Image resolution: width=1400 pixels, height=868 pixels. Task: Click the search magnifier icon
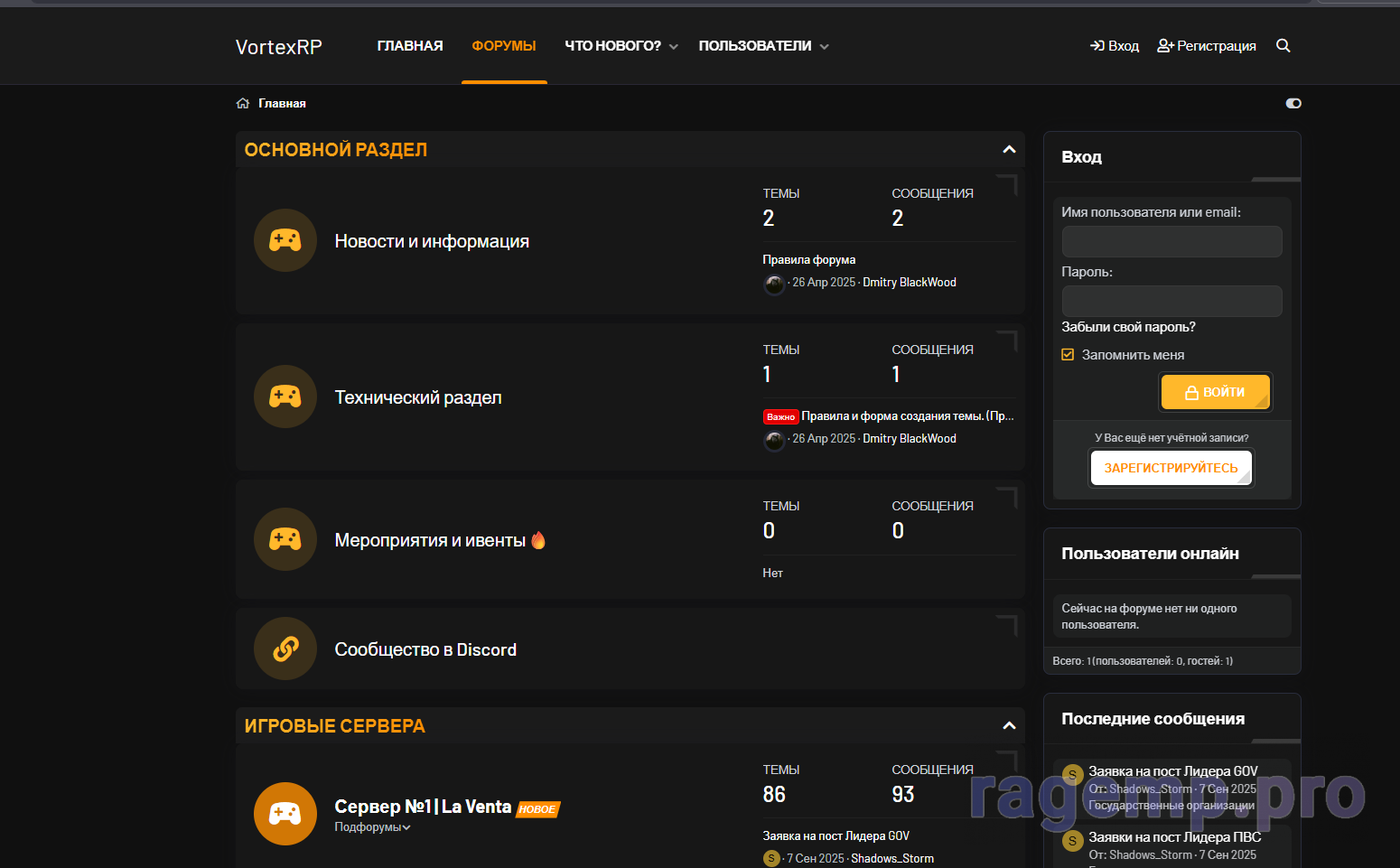pyautogui.click(x=1283, y=46)
